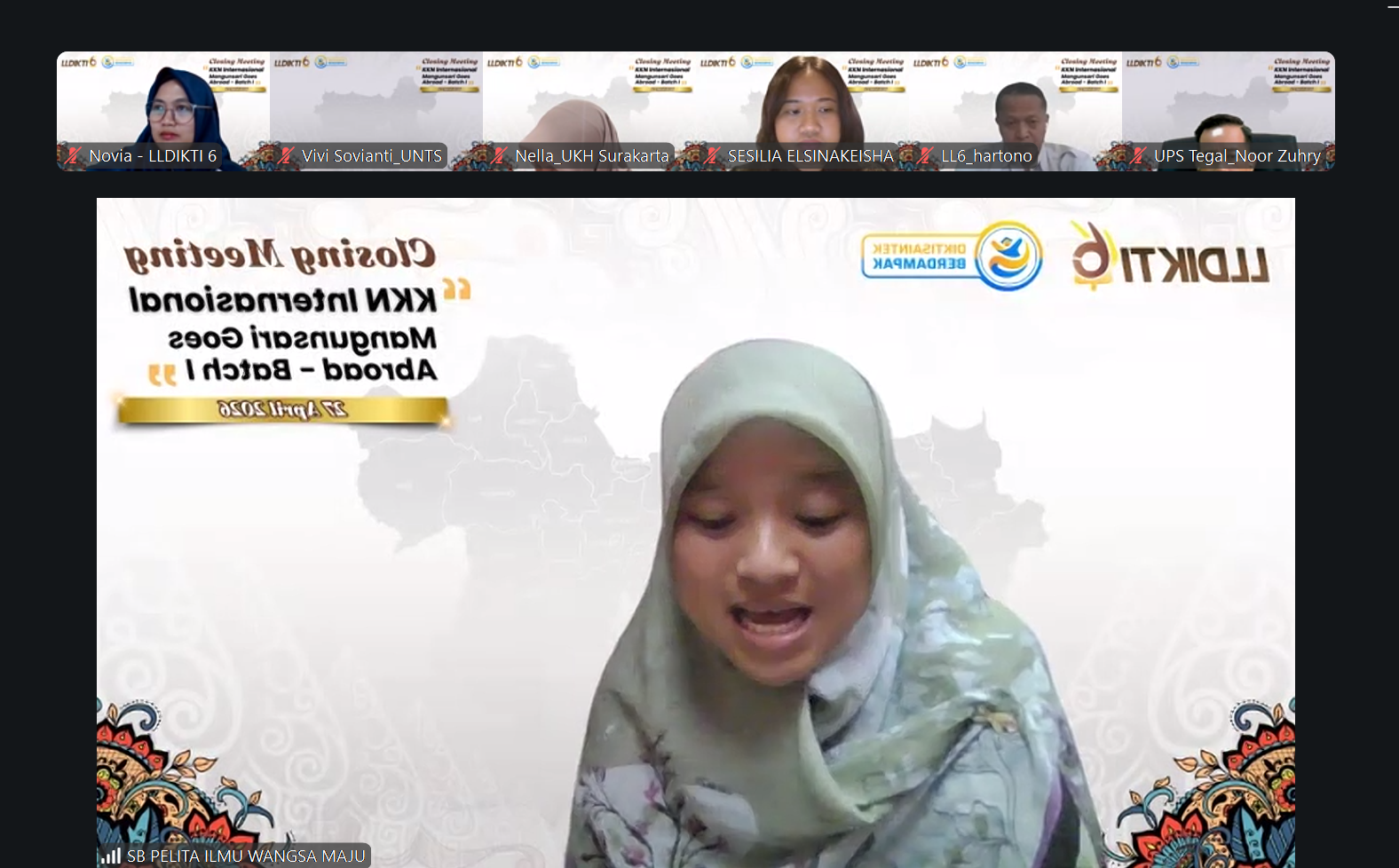The height and width of the screenshot is (868, 1399).
Task: Click the network signal bars icon
Action: tap(111, 856)
